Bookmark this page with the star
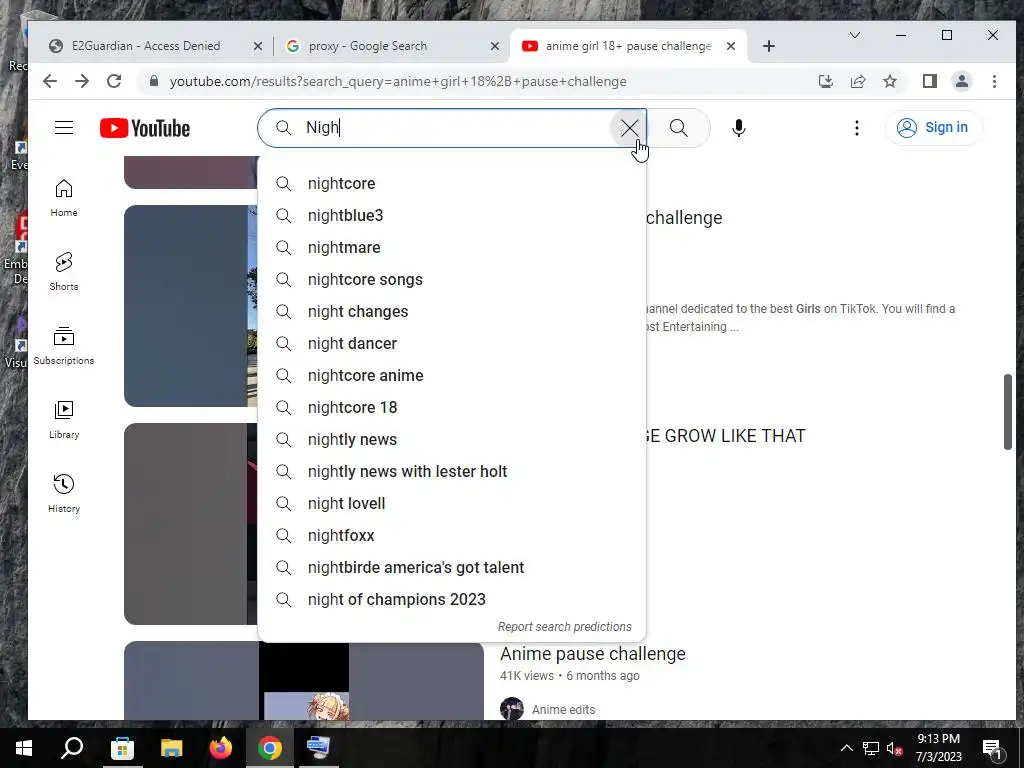This screenshot has height=768, width=1024. [889, 81]
